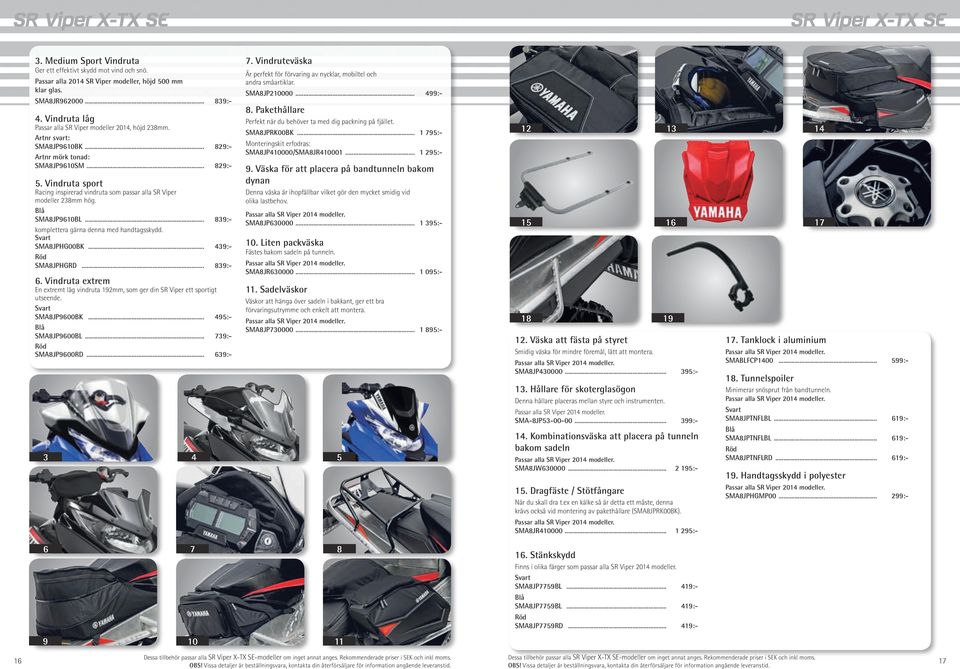Select part number SMABLFCP1400

tap(749, 361)
